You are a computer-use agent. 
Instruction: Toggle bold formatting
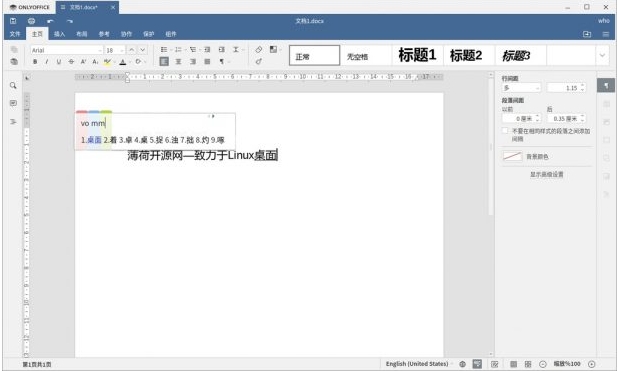click(35, 62)
